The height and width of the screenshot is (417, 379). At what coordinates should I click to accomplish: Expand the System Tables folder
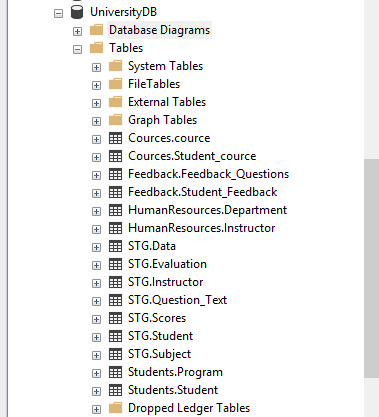click(x=96, y=67)
